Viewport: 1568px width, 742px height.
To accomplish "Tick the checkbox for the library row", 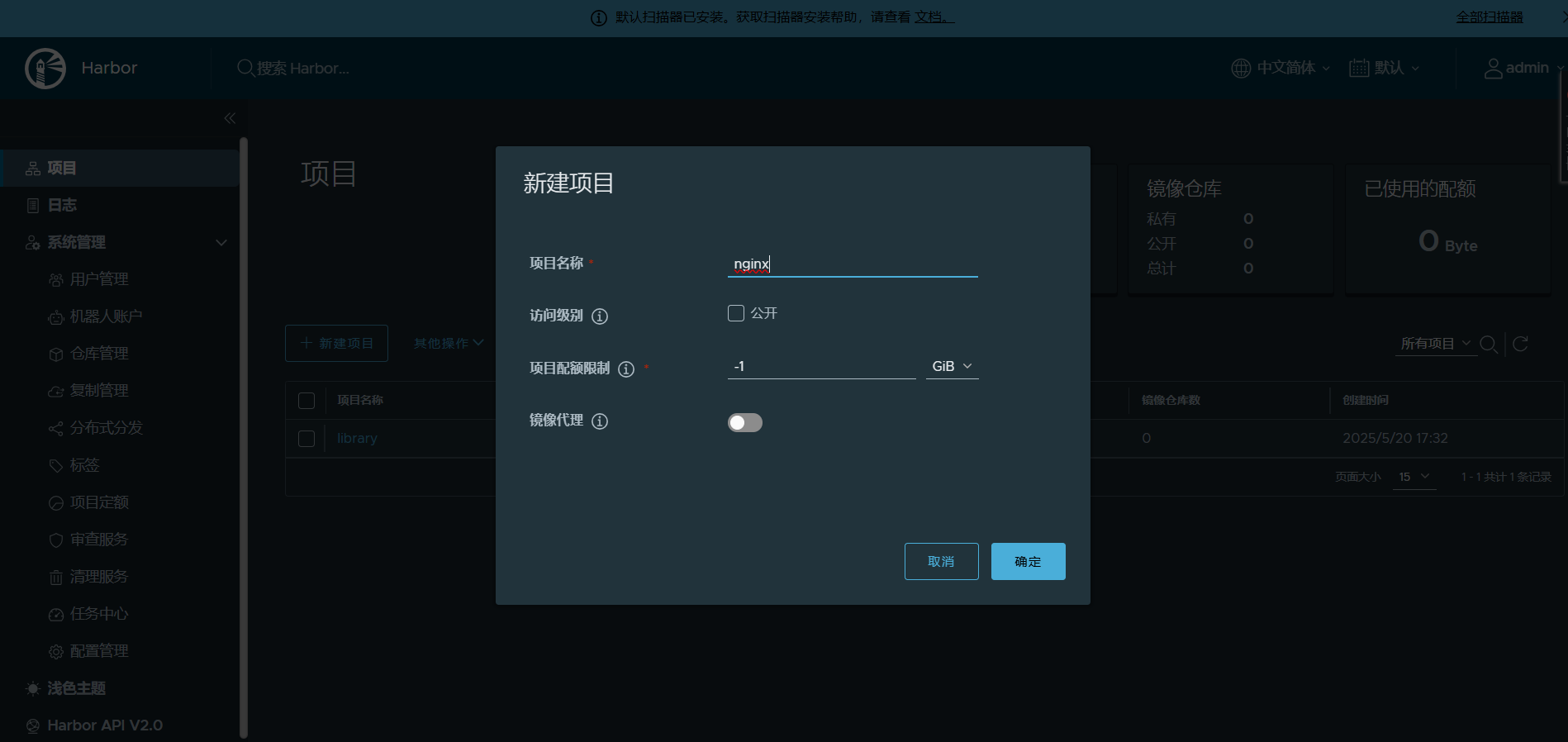I will 306,439.
